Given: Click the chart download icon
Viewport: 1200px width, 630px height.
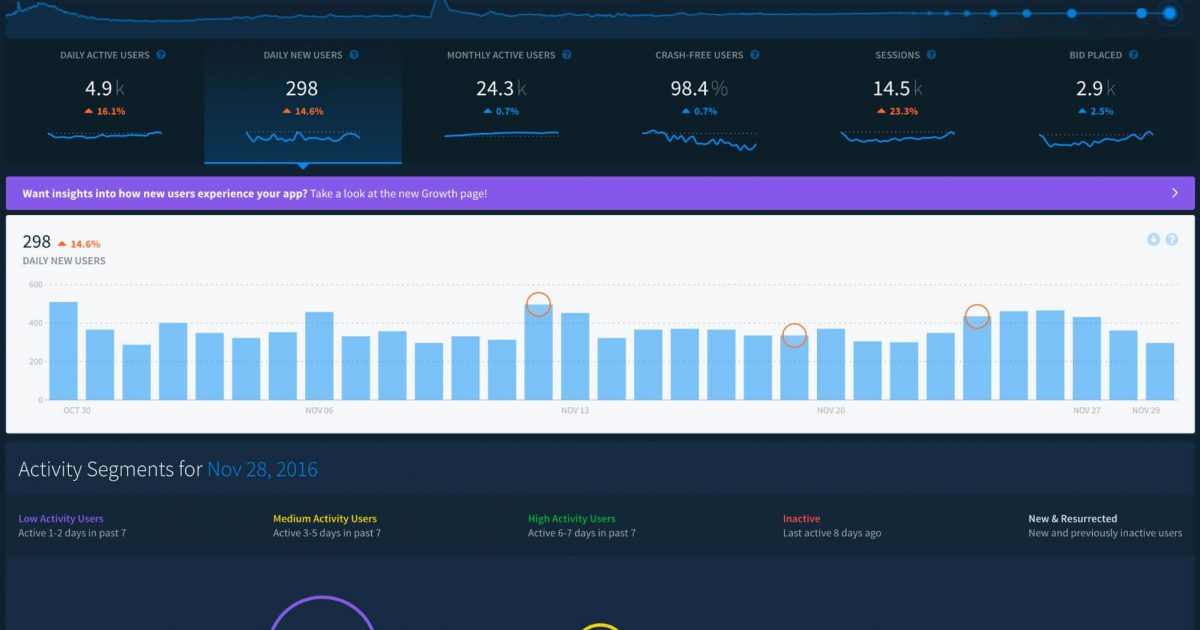Looking at the screenshot, I should click(1153, 239).
